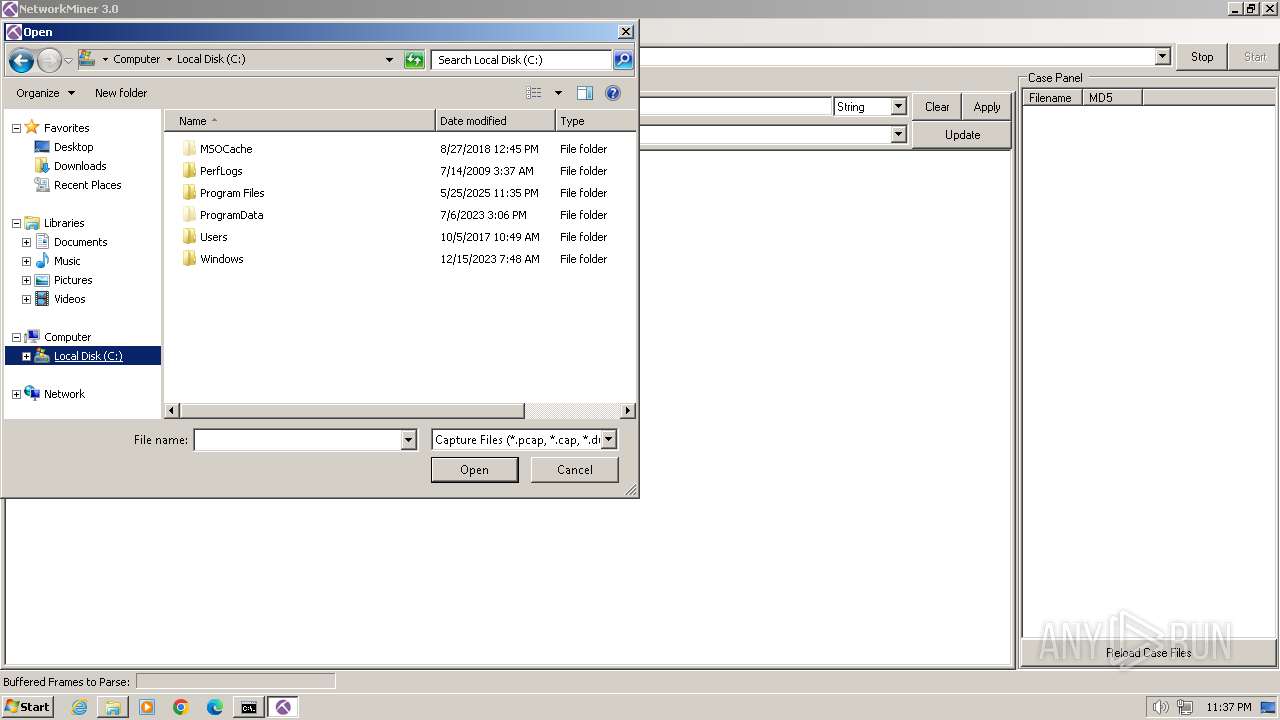Click the Search Local Disk (C:) field
This screenshot has width=1280, height=720.
521,60
